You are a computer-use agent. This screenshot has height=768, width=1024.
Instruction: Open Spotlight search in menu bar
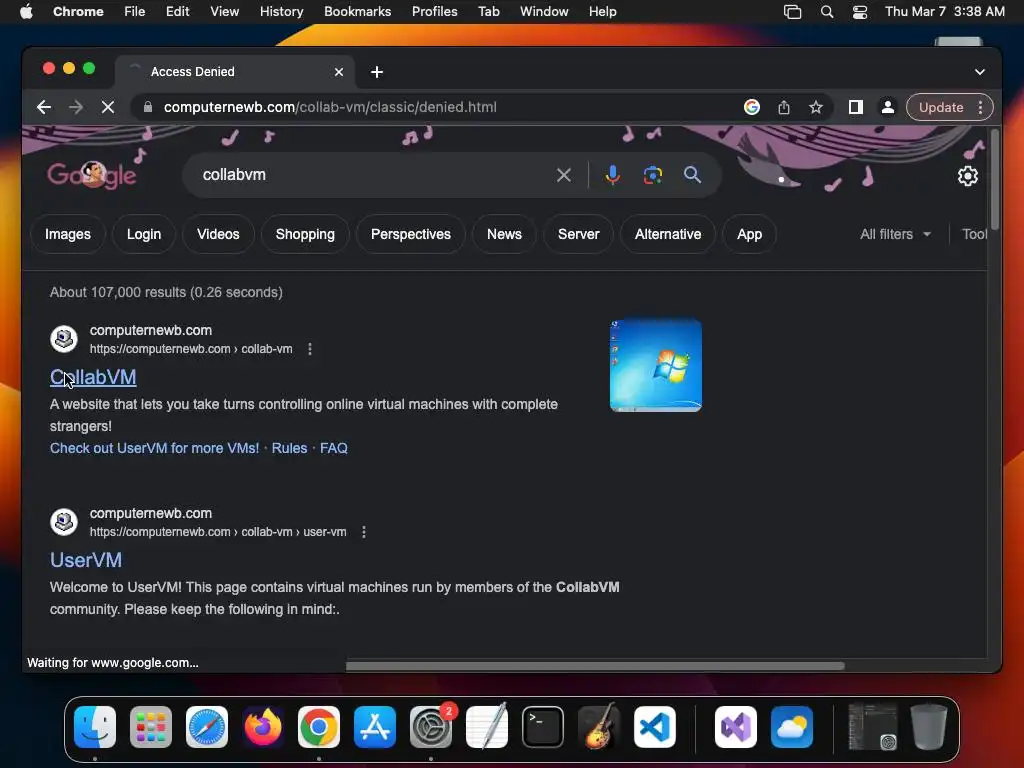click(827, 12)
